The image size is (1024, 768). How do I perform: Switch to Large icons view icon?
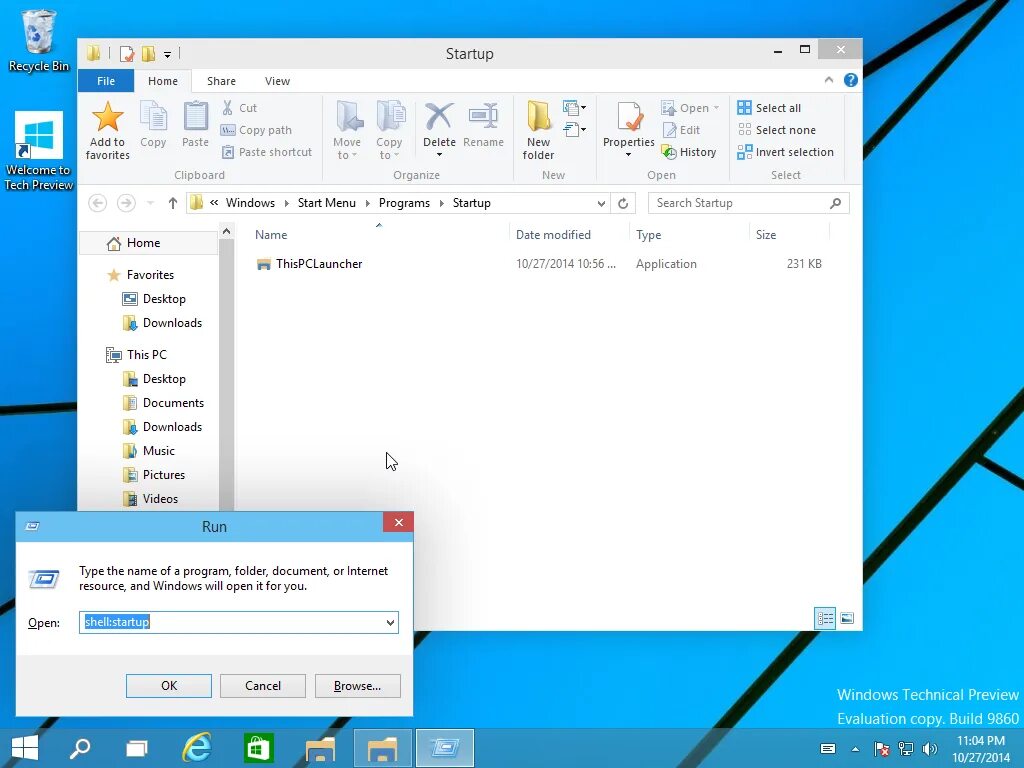pyautogui.click(x=847, y=618)
